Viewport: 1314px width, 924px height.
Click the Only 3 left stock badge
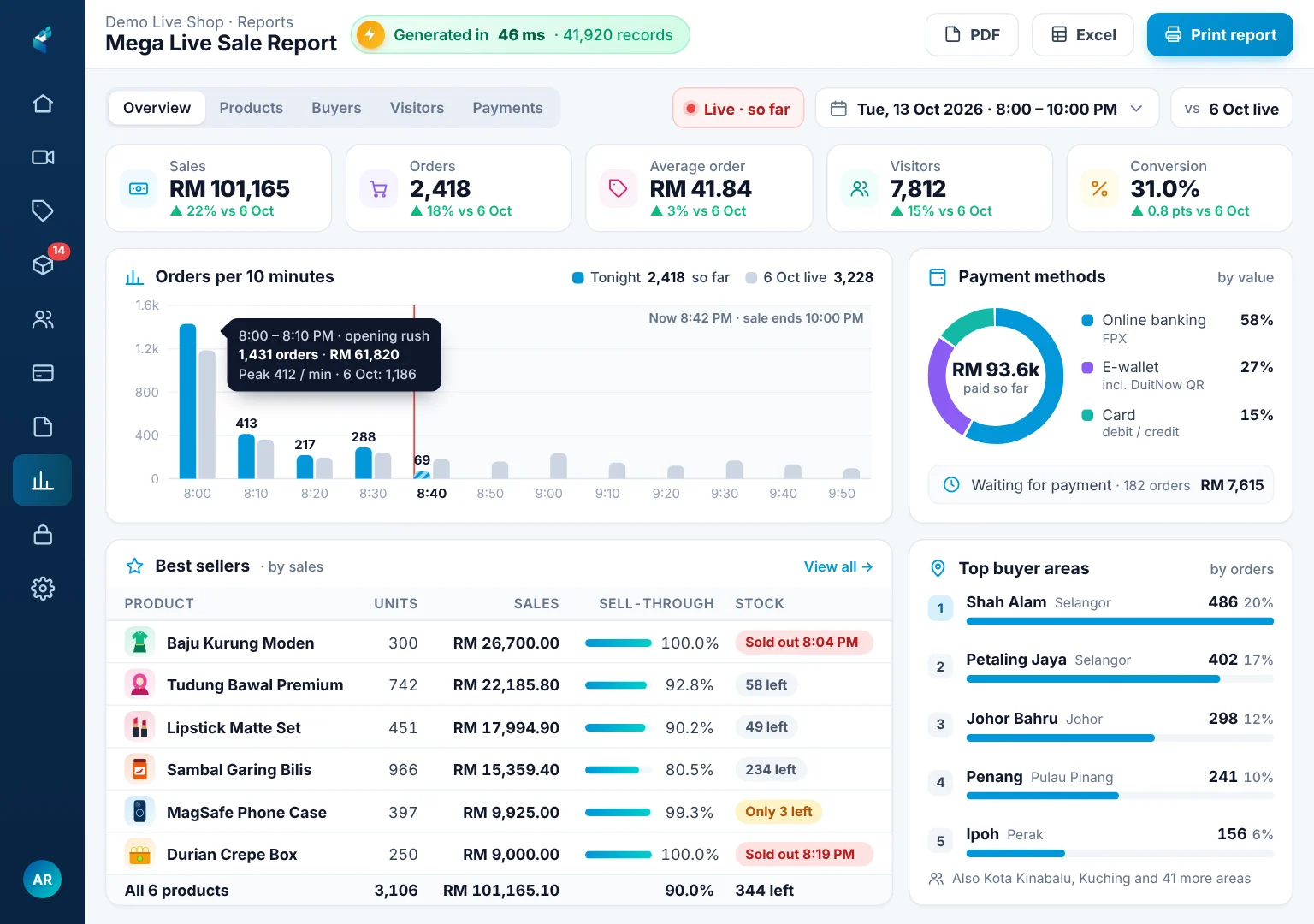[x=778, y=812]
